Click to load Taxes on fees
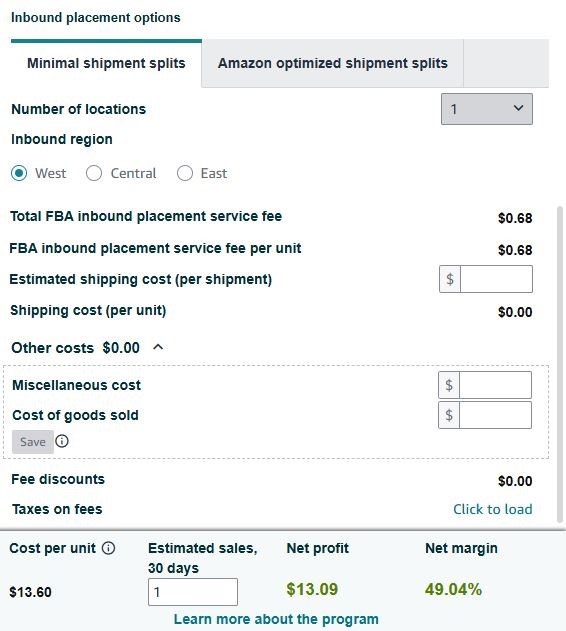Viewport: 566px width, 631px height. 493,509
